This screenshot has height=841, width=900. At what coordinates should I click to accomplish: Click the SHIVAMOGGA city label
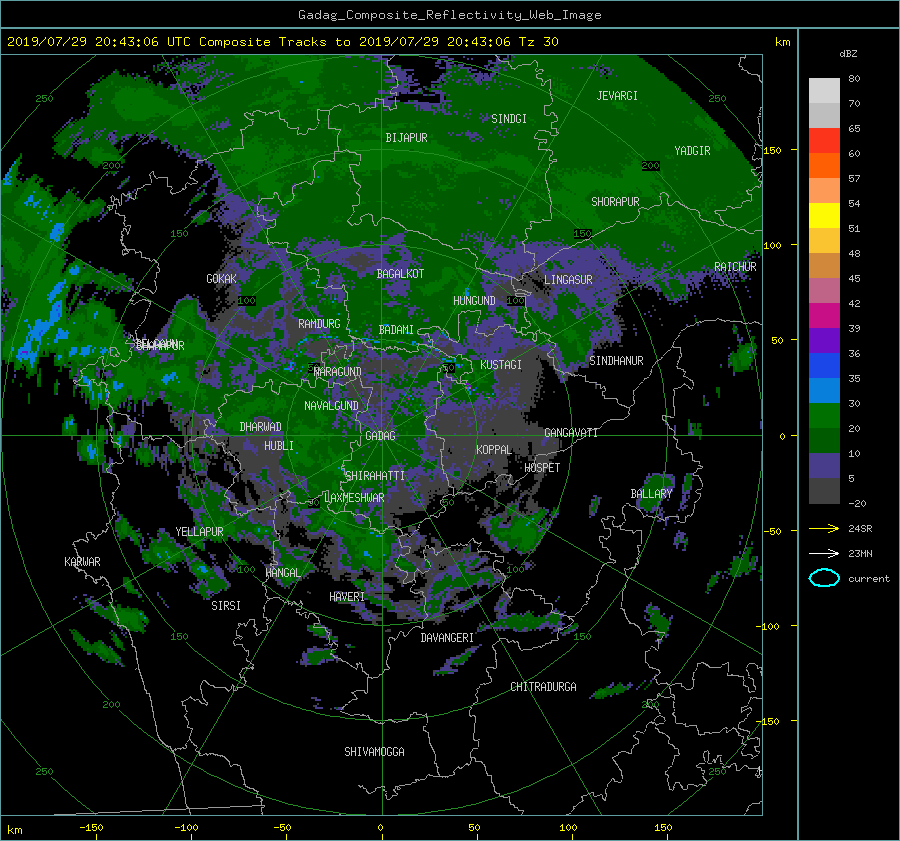(x=374, y=752)
